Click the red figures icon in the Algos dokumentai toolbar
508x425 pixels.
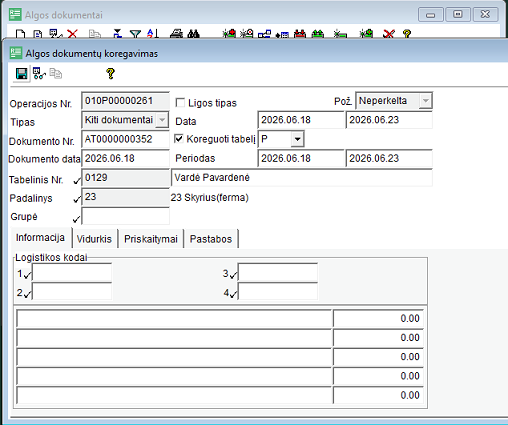point(300,34)
